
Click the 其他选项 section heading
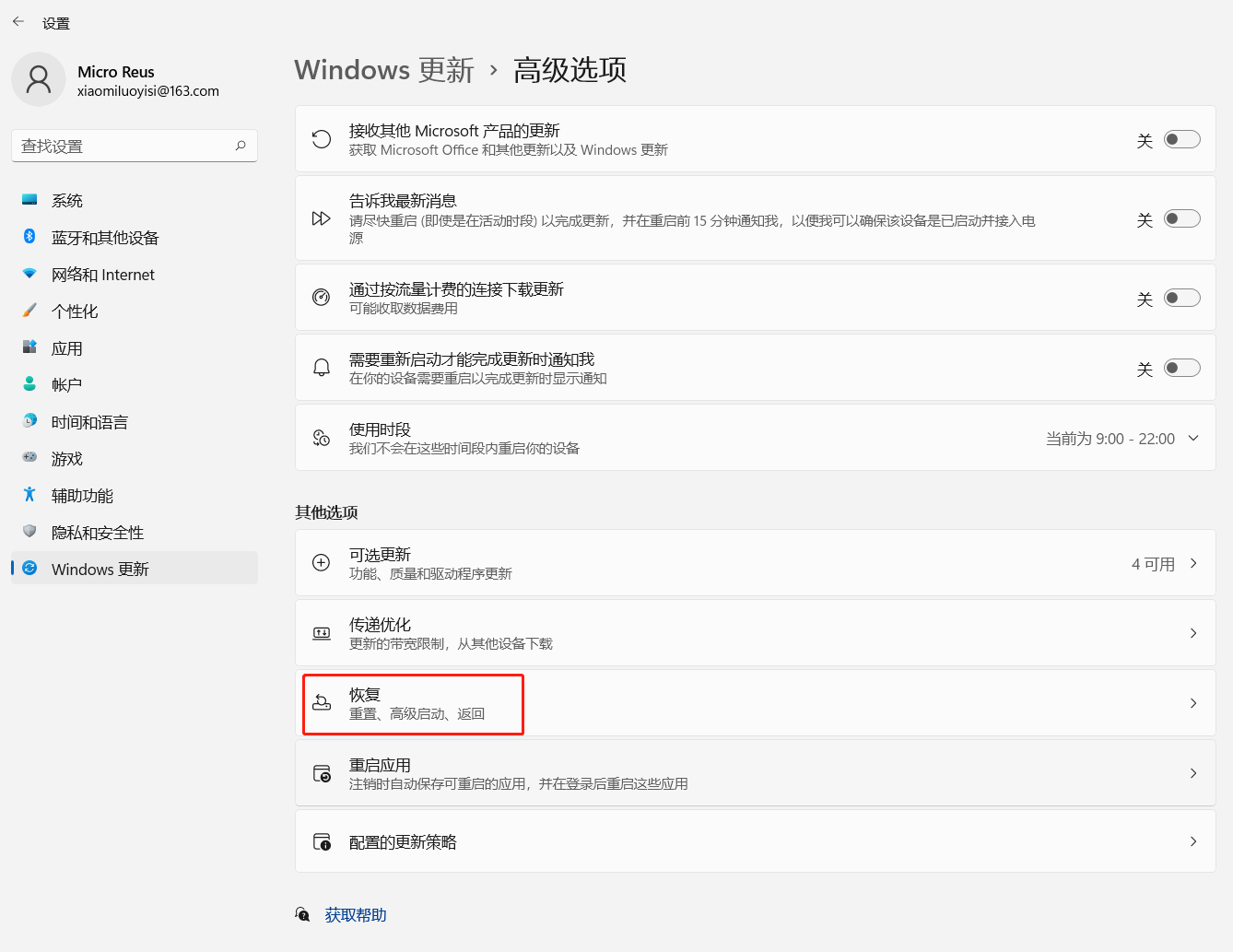tap(326, 512)
